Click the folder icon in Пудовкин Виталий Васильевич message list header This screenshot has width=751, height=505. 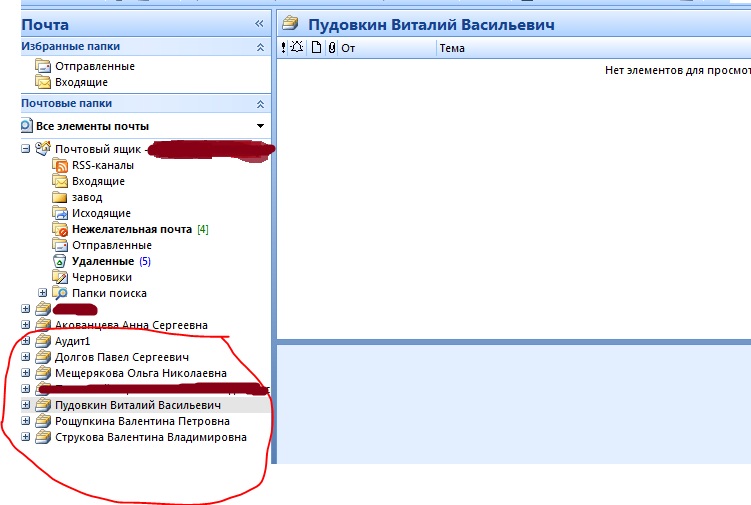coord(290,23)
